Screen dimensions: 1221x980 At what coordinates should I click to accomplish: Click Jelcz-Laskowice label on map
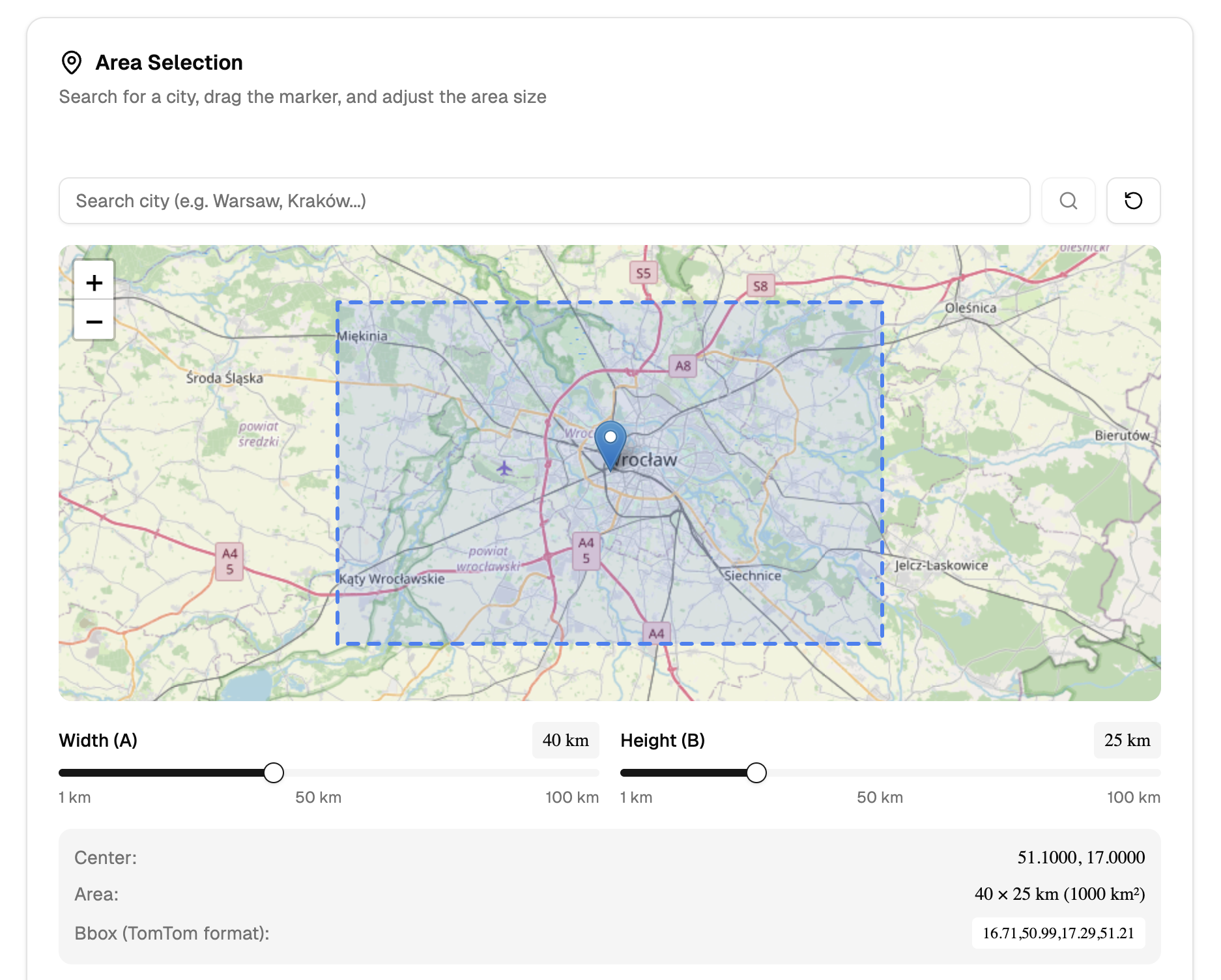point(941,566)
